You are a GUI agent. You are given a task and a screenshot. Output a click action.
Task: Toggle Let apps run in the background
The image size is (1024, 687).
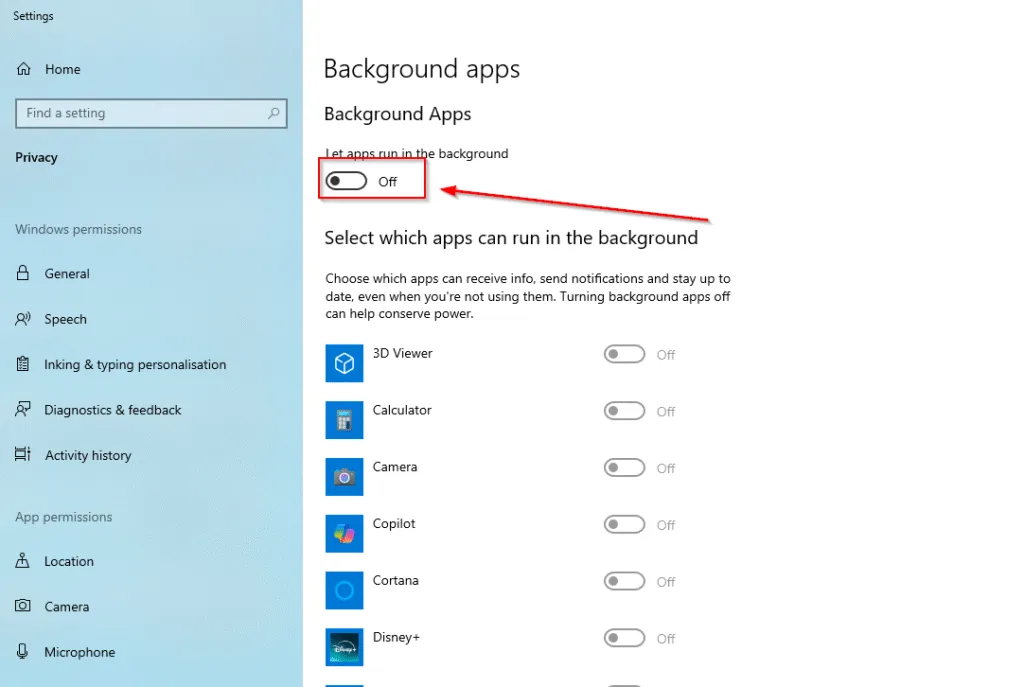pyautogui.click(x=346, y=181)
